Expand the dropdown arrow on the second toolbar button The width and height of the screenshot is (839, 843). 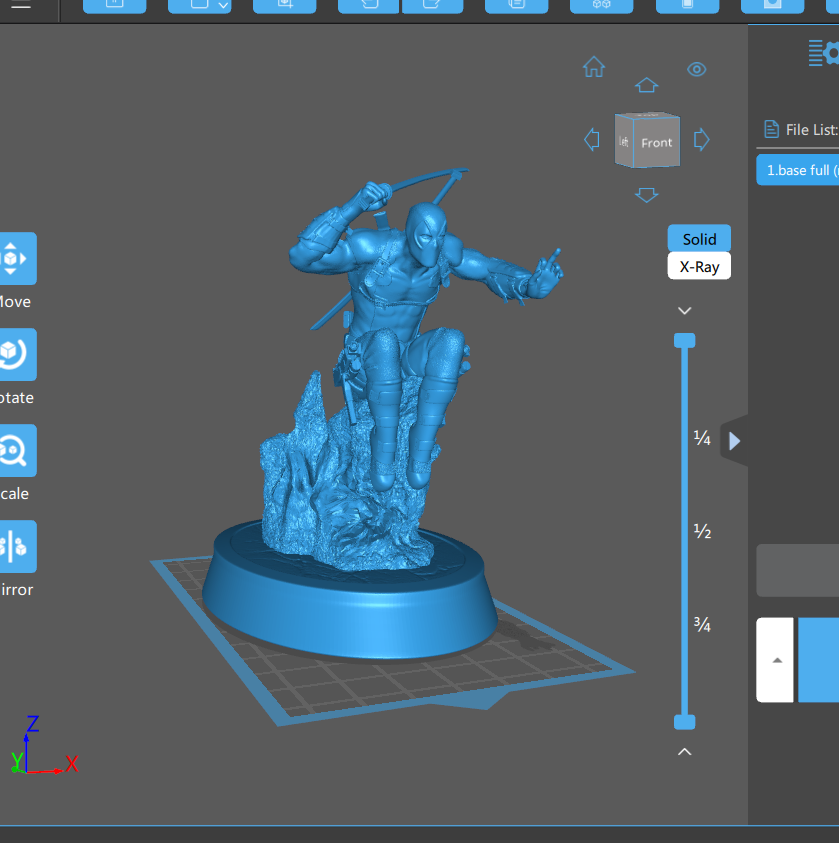coord(224,6)
